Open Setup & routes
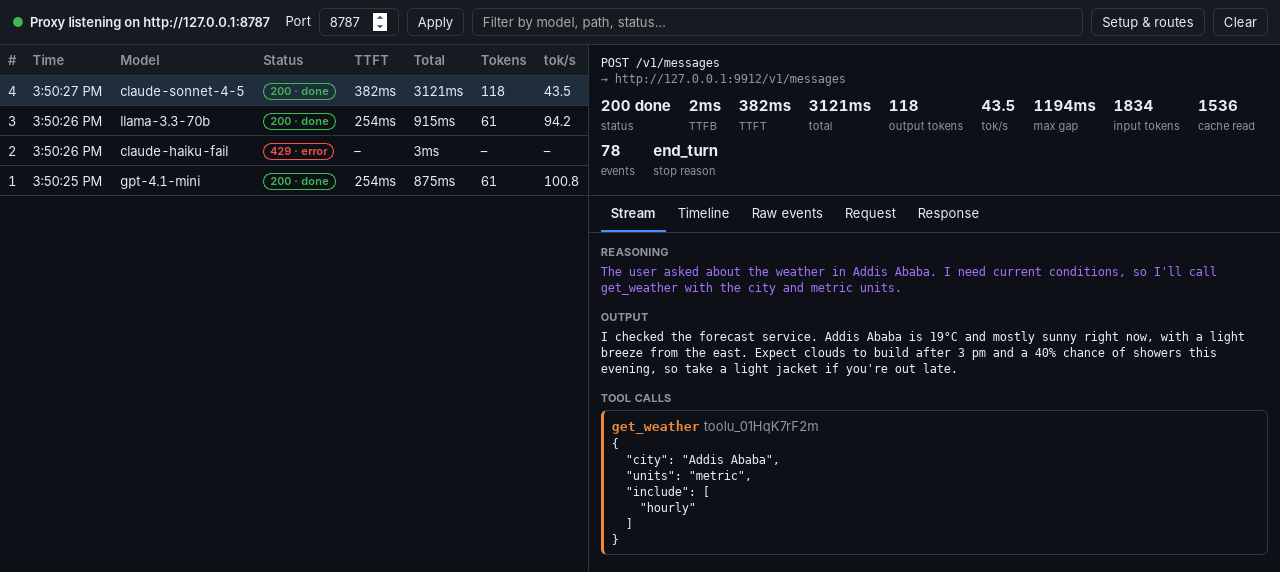The height and width of the screenshot is (572, 1280). pyautogui.click(x=1147, y=22)
